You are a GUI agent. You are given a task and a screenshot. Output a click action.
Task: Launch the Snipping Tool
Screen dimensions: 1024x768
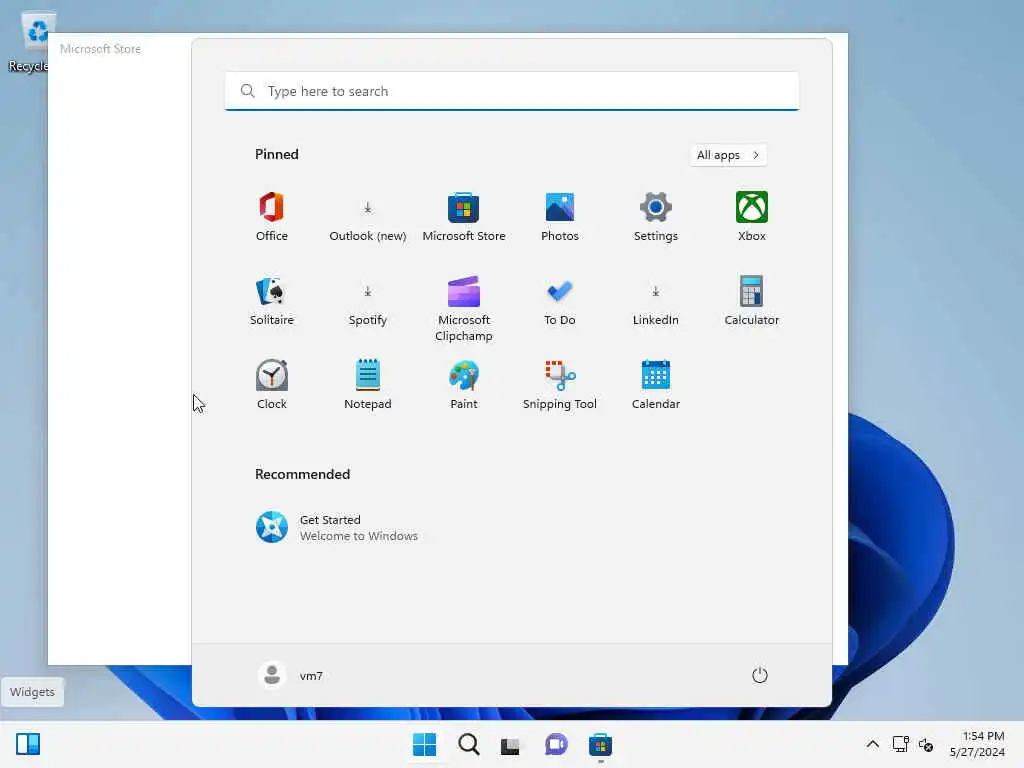pyautogui.click(x=560, y=385)
